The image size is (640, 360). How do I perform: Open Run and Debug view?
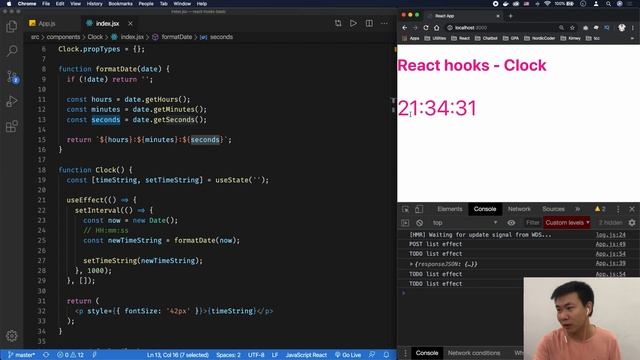(11, 101)
